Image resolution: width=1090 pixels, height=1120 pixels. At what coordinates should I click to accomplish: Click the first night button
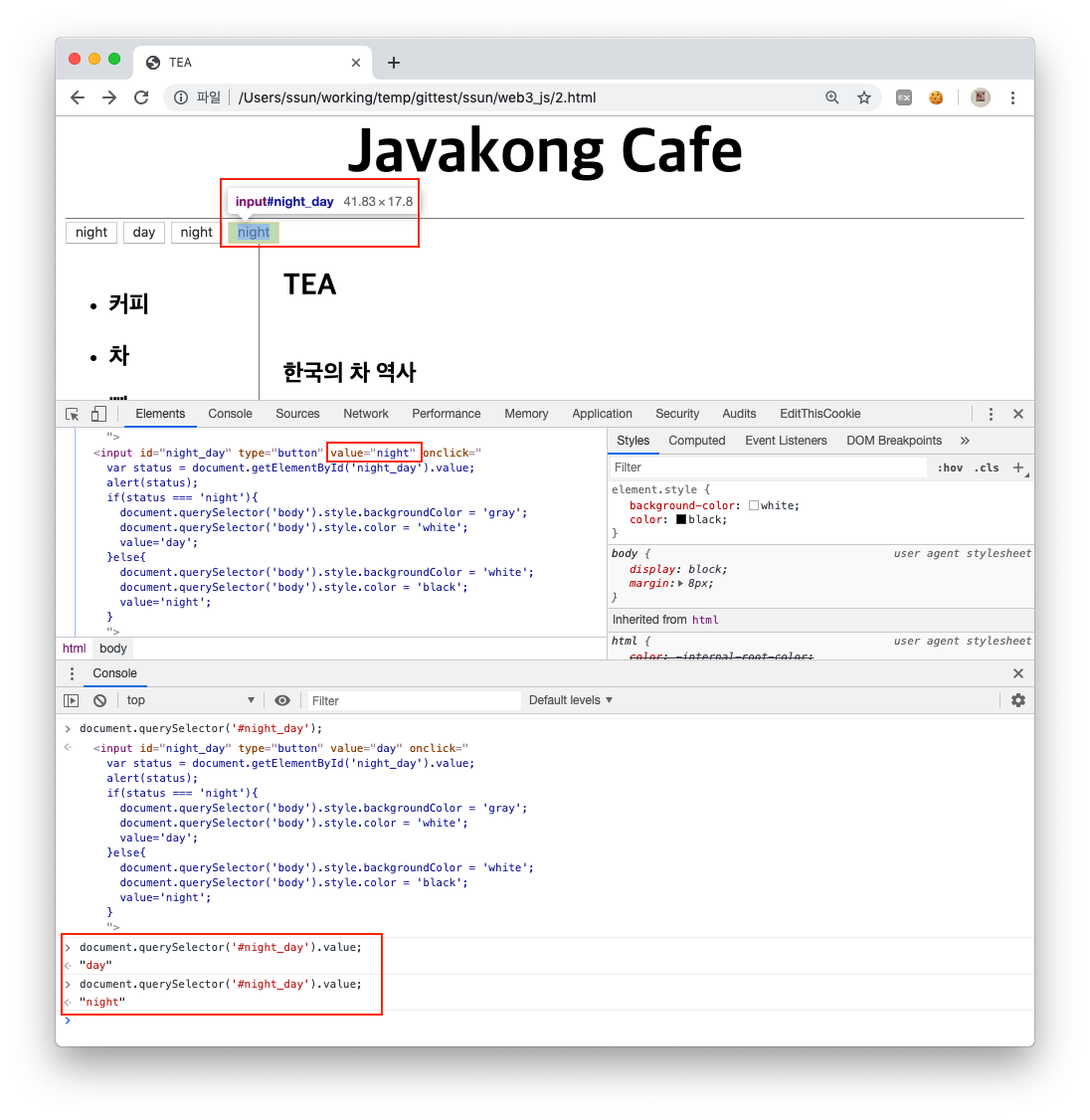[x=91, y=233]
